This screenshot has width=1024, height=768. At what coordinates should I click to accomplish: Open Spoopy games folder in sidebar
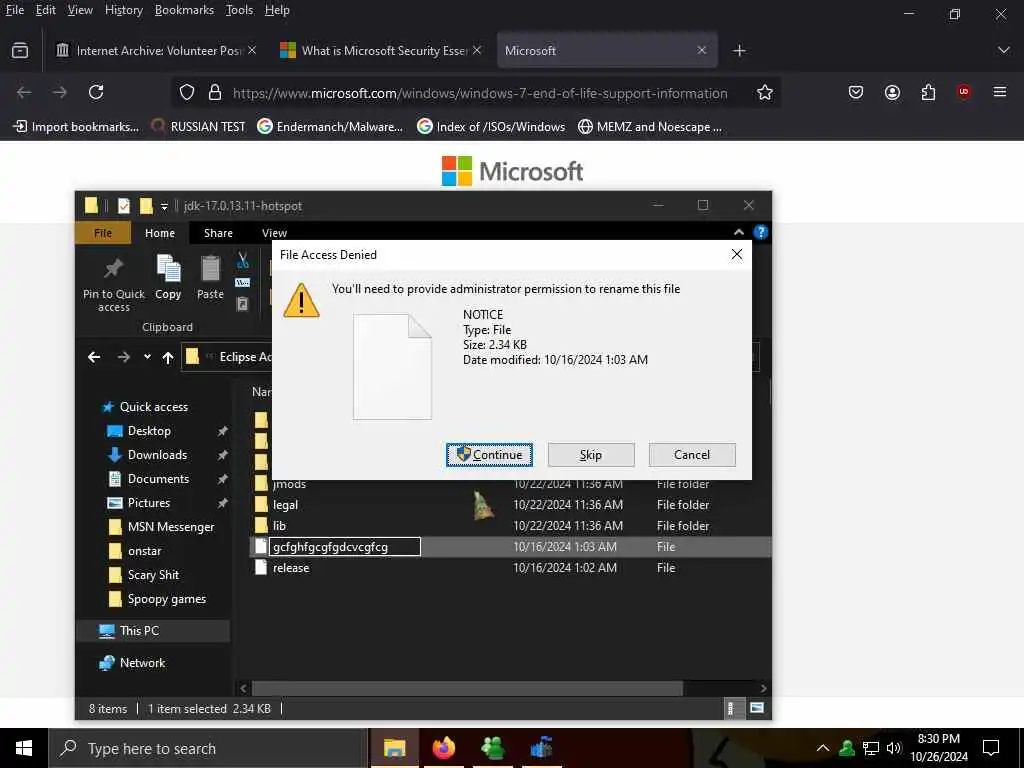[x=167, y=599]
